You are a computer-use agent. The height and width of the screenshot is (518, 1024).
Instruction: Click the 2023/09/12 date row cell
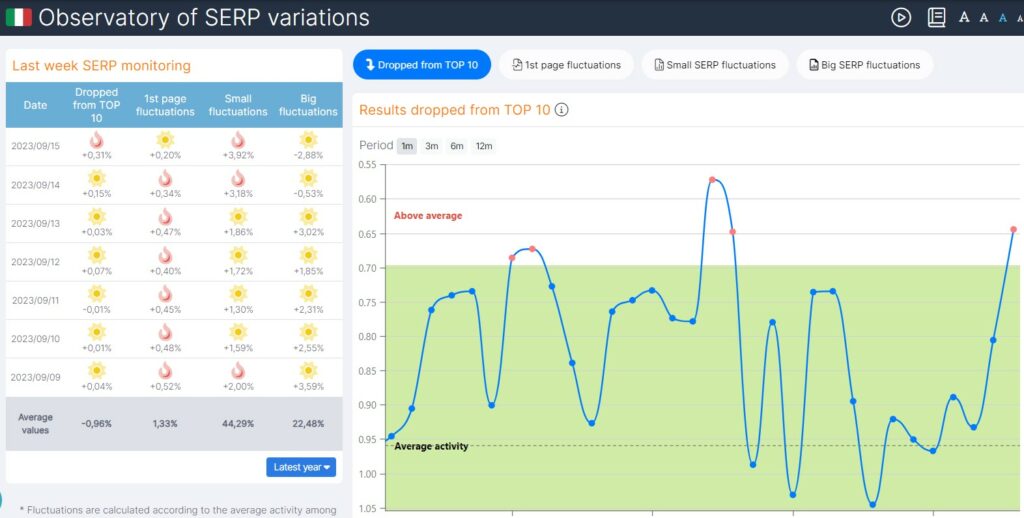[x=35, y=262]
